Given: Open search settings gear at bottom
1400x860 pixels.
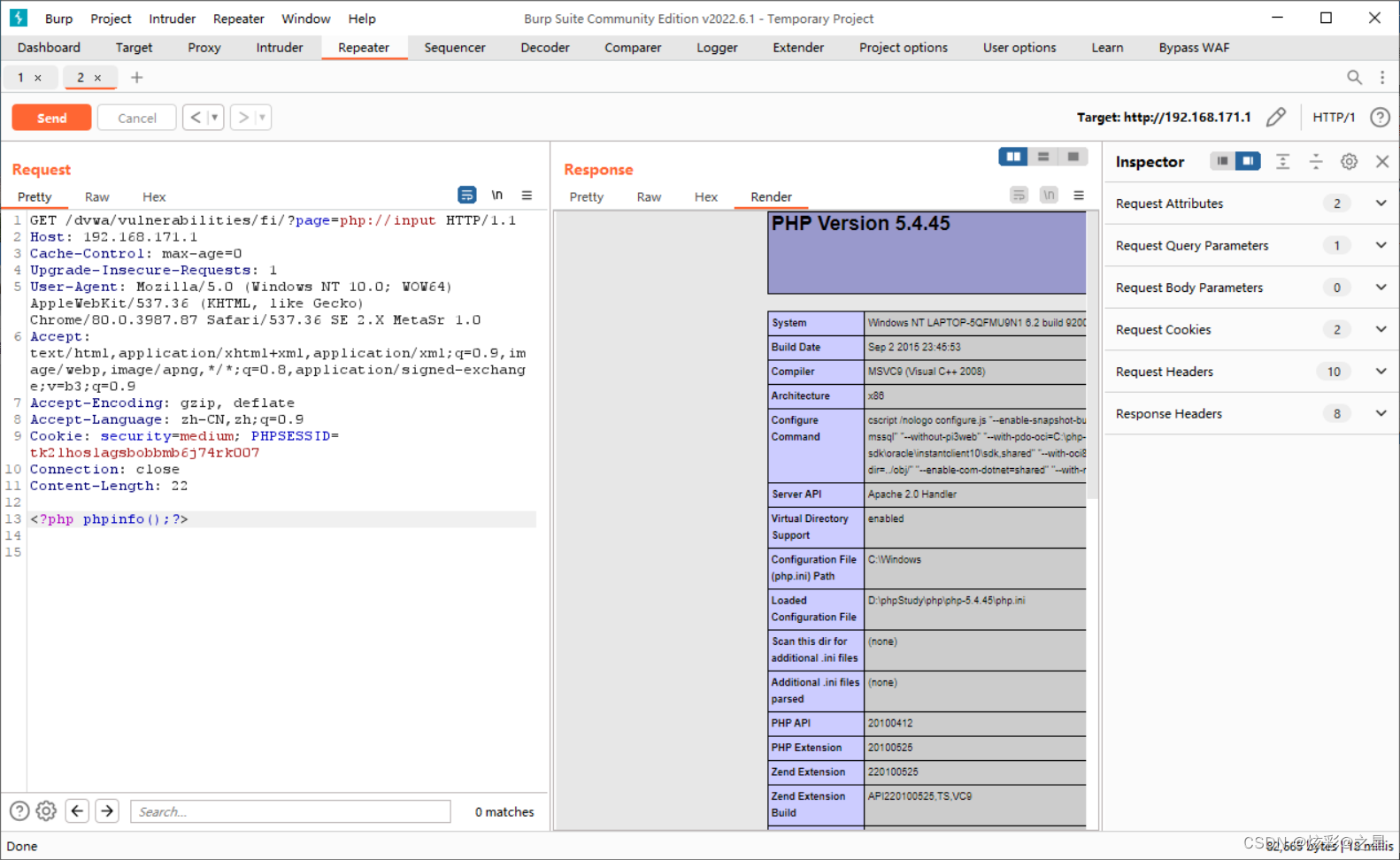Looking at the screenshot, I should click(x=47, y=811).
